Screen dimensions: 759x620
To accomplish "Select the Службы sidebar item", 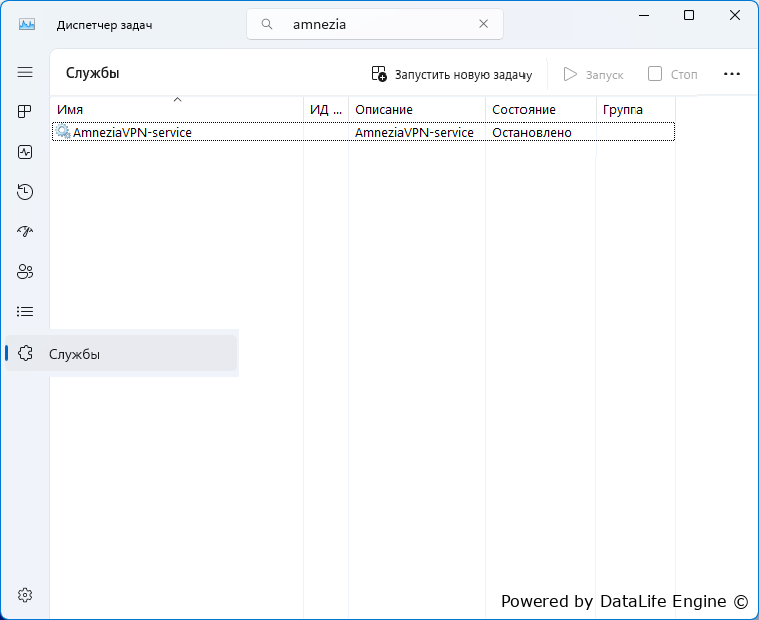I will (x=121, y=353).
